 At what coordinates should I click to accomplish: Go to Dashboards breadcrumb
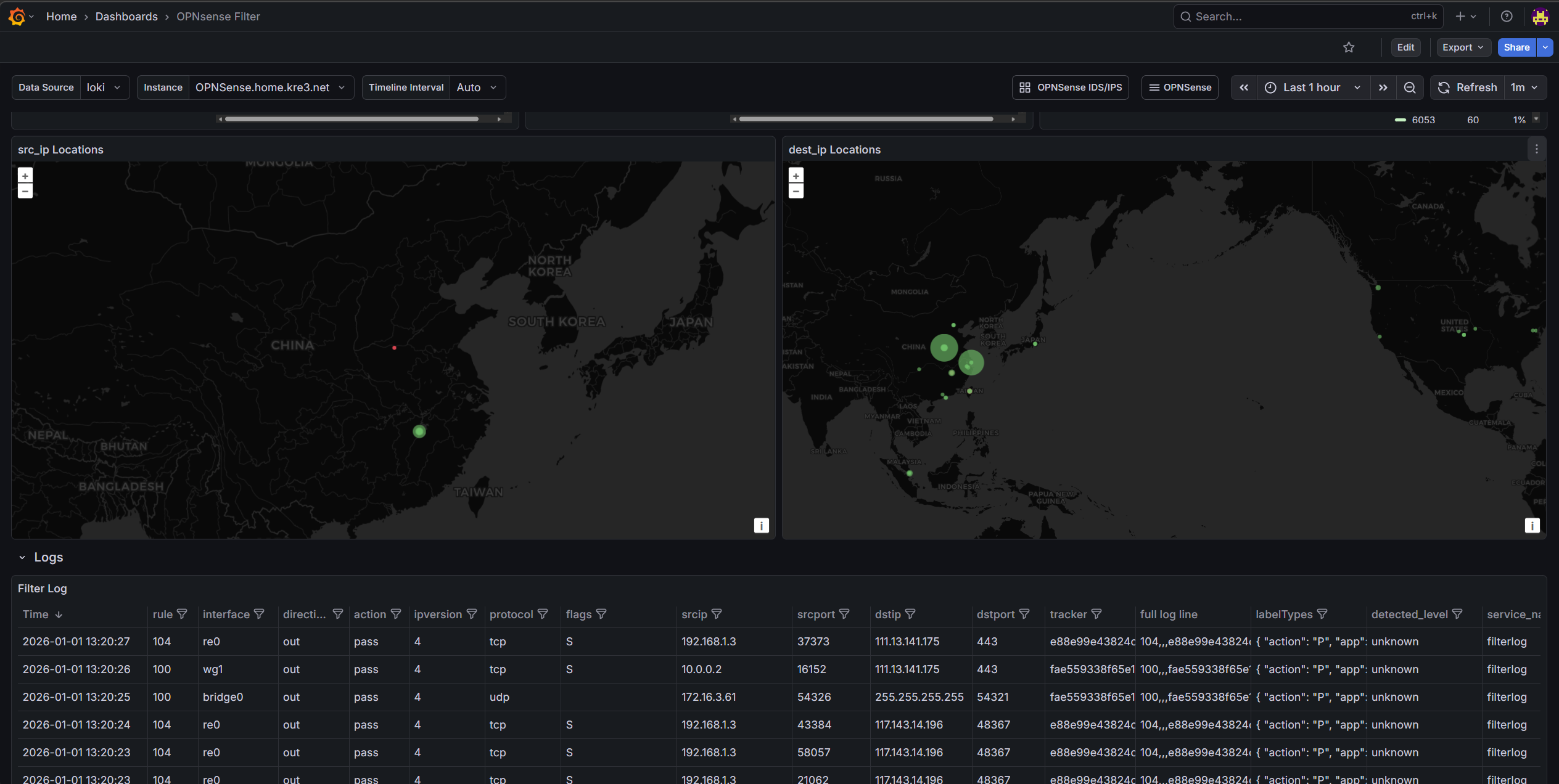[126, 17]
